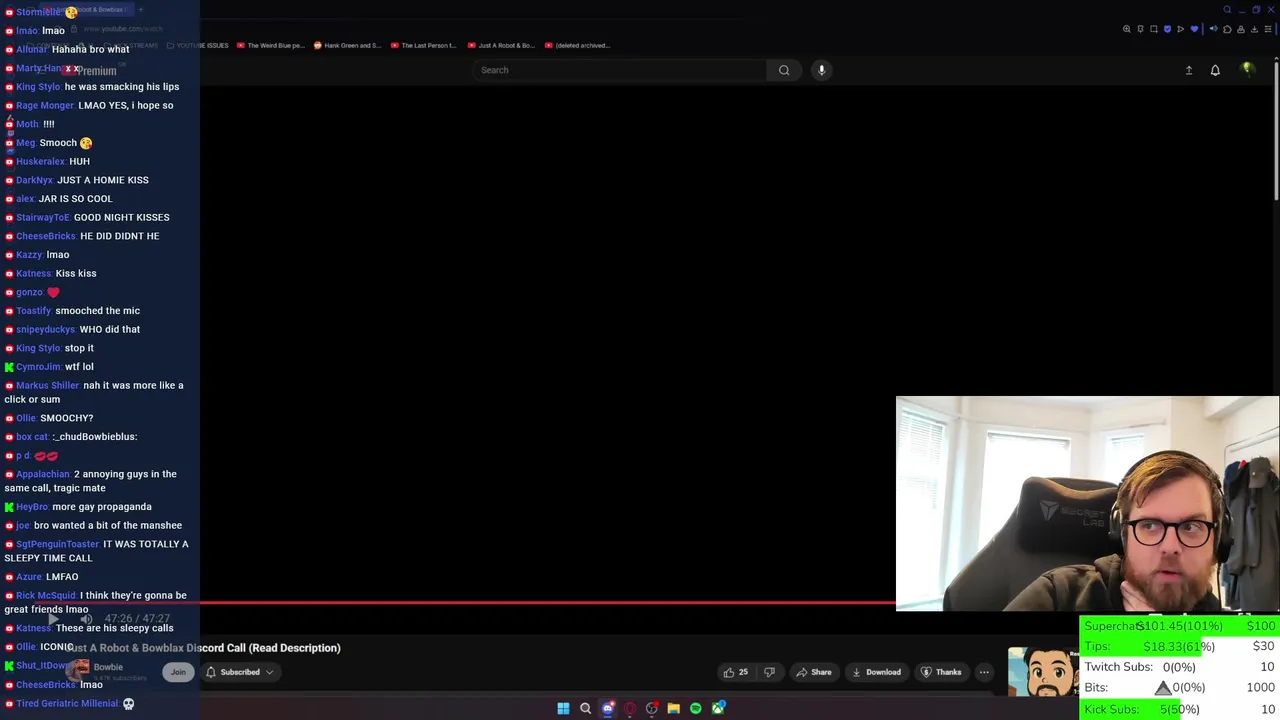Open OBS Studio from the taskbar
Screen dimensions: 1280x720
(652, 708)
